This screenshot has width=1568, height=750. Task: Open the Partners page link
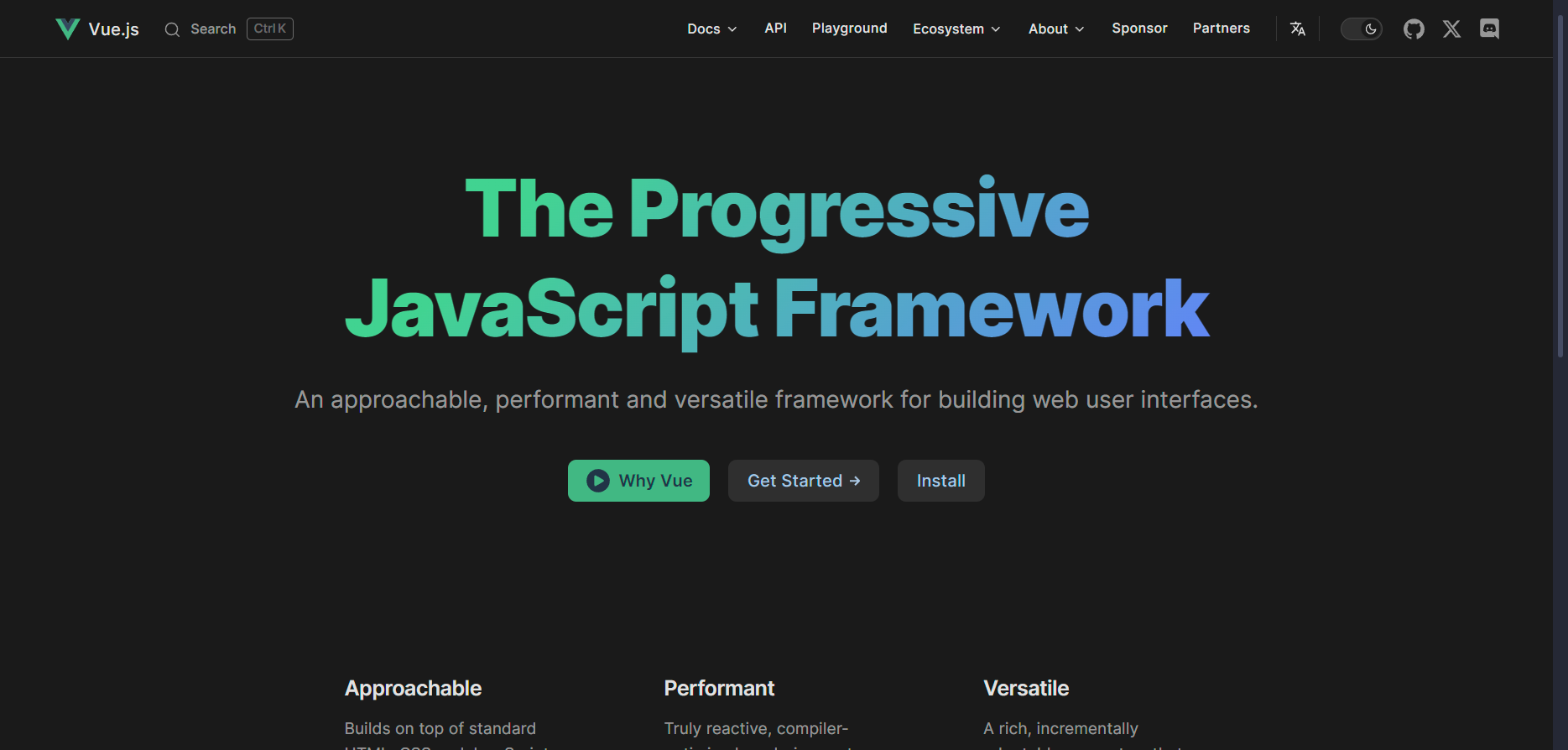(x=1221, y=29)
